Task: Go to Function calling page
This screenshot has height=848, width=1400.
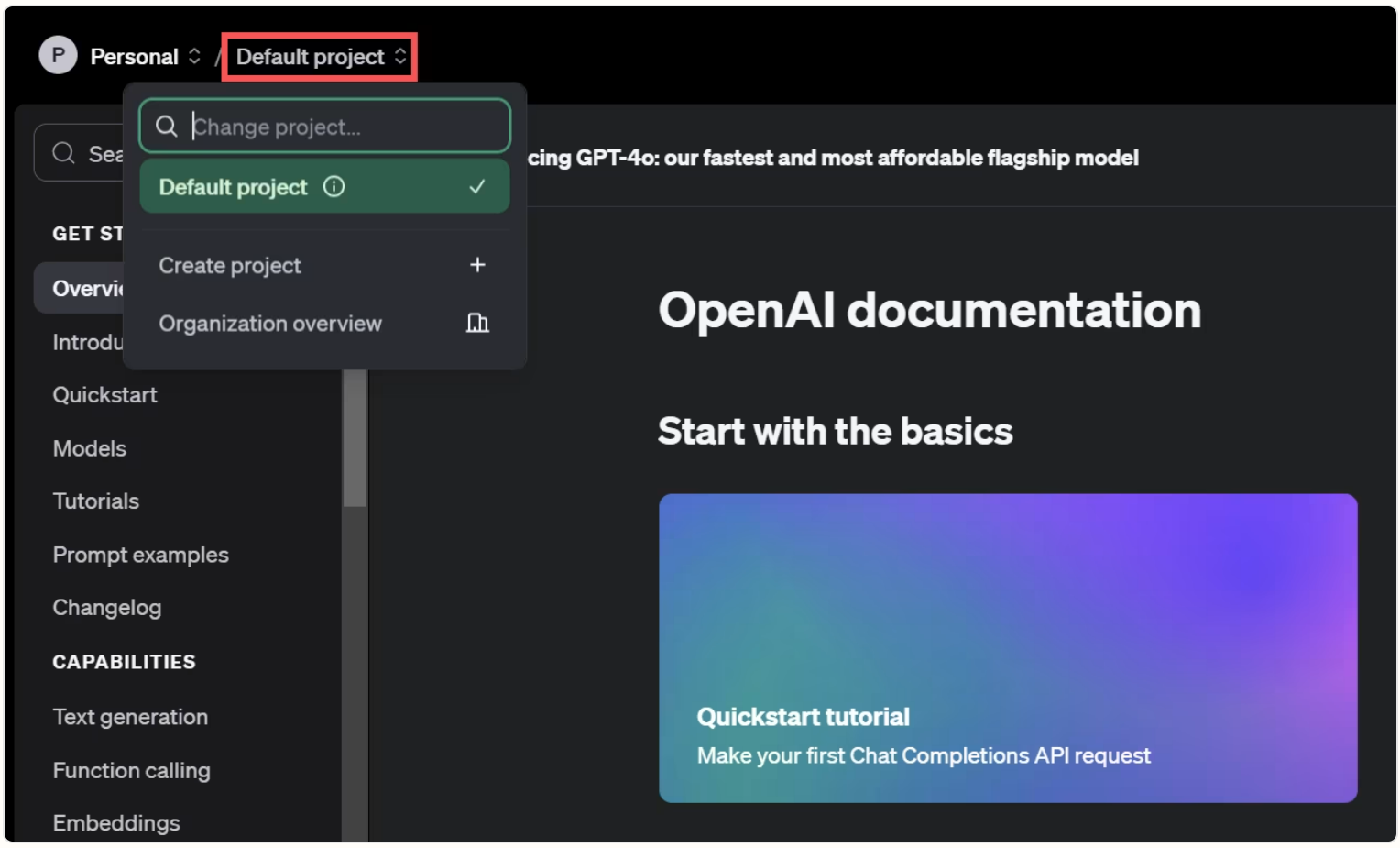Action: (x=131, y=770)
